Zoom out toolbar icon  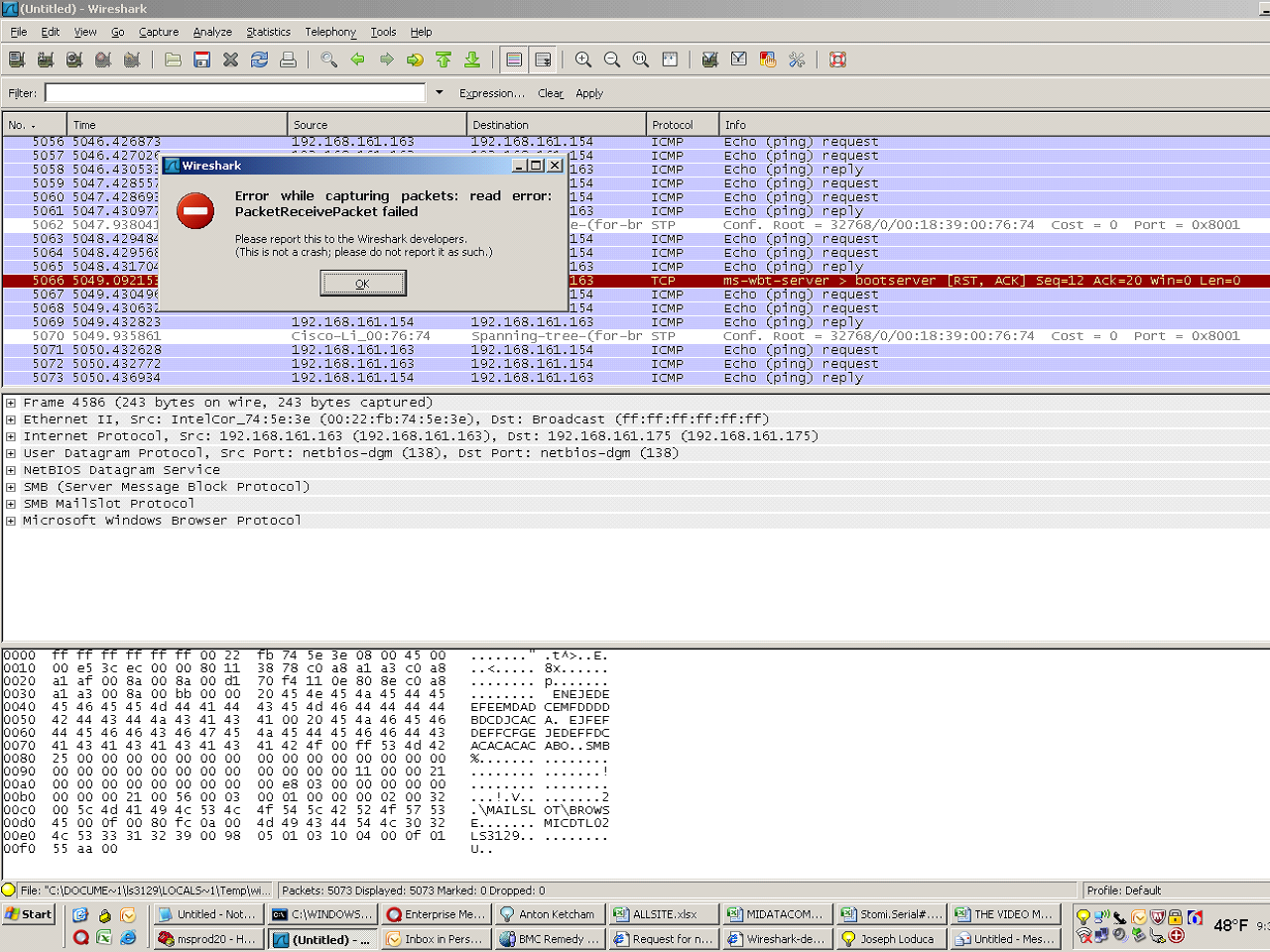pyautogui.click(x=612, y=59)
